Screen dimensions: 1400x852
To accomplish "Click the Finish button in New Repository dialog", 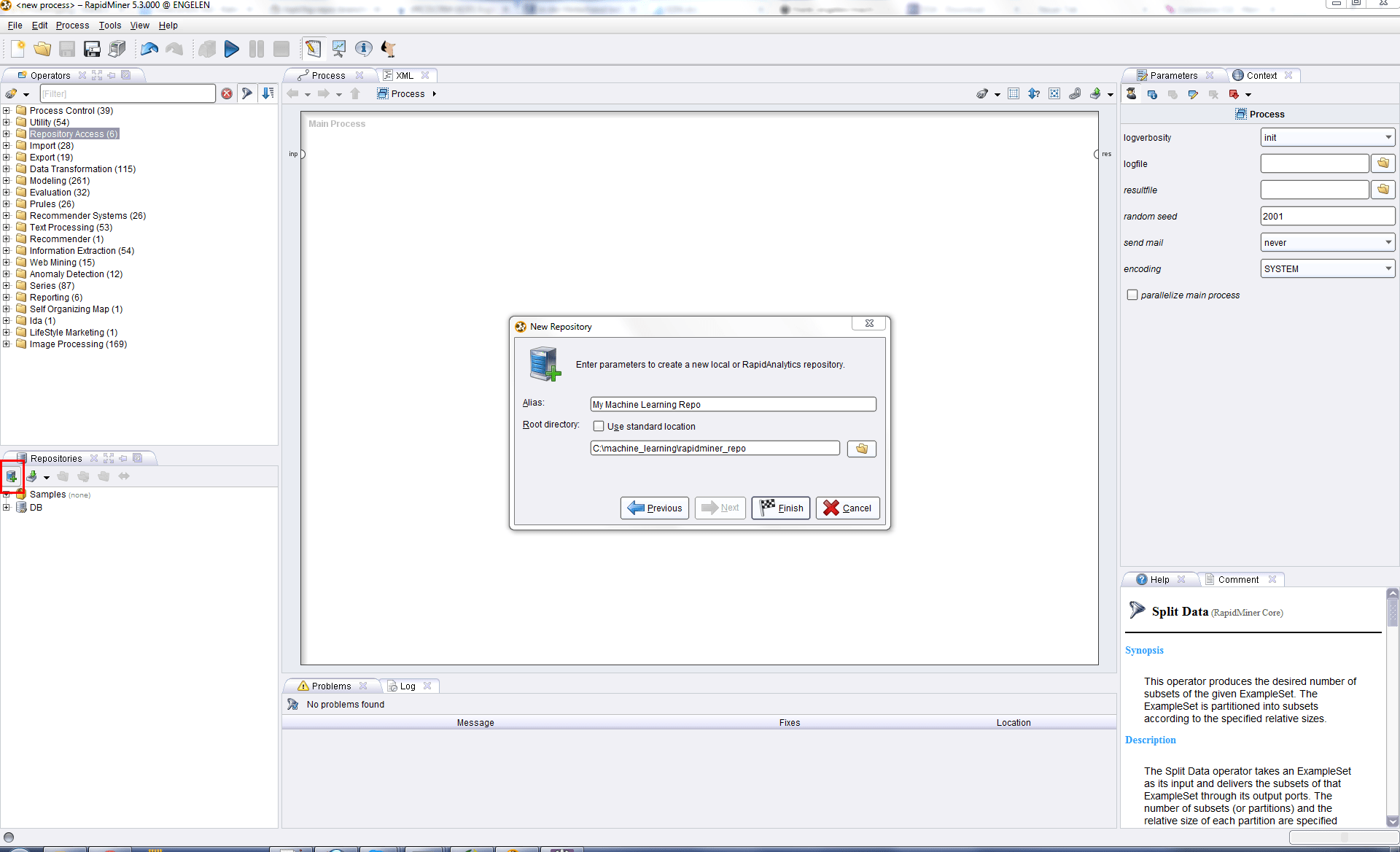I will [781, 508].
